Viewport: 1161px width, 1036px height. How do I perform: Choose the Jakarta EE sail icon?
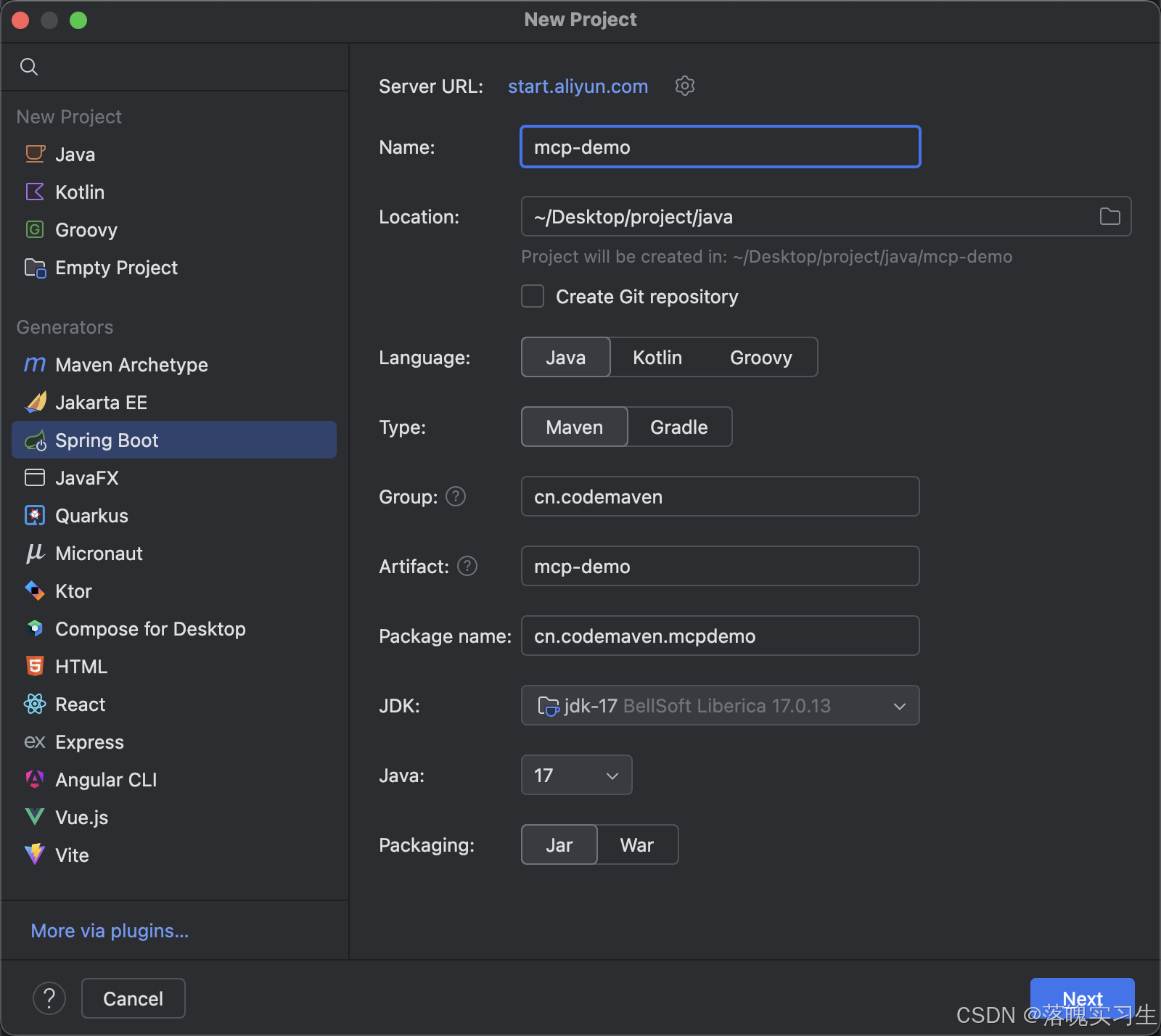tap(35, 402)
